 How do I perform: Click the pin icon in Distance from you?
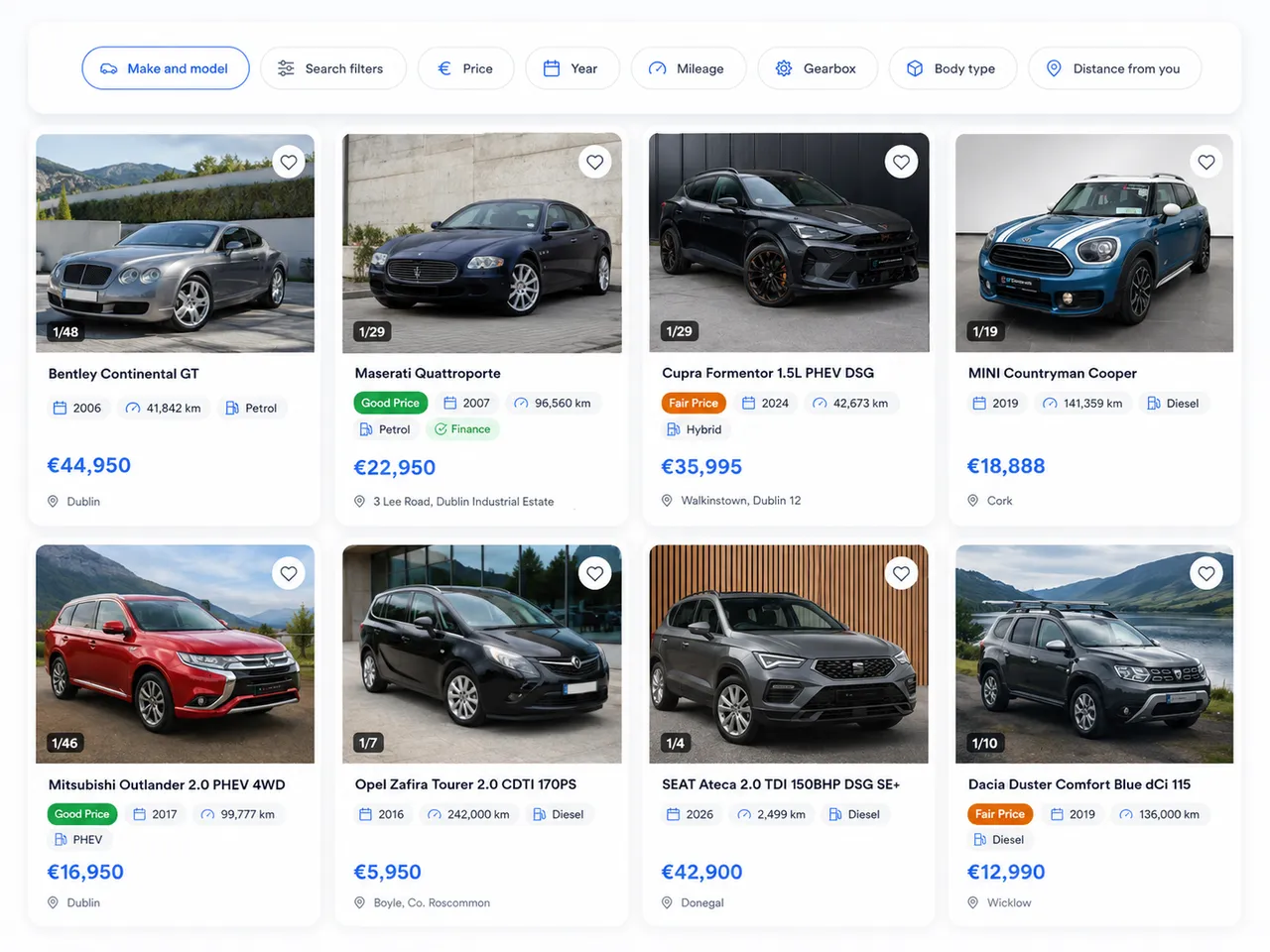pos(1054,68)
